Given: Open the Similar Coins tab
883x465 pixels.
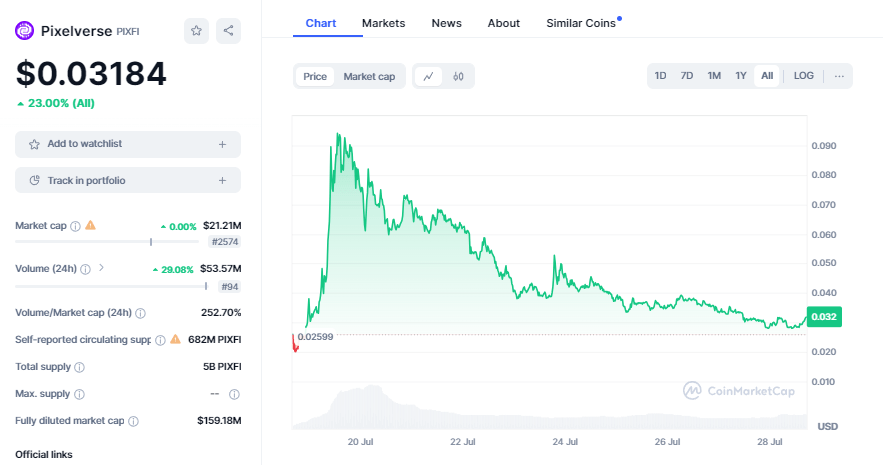Looking at the screenshot, I should click(x=581, y=23).
